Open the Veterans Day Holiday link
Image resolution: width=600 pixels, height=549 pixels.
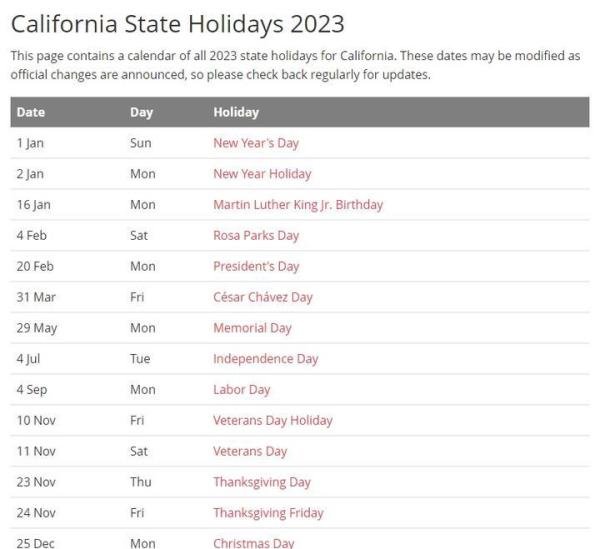[x=273, y=420]
